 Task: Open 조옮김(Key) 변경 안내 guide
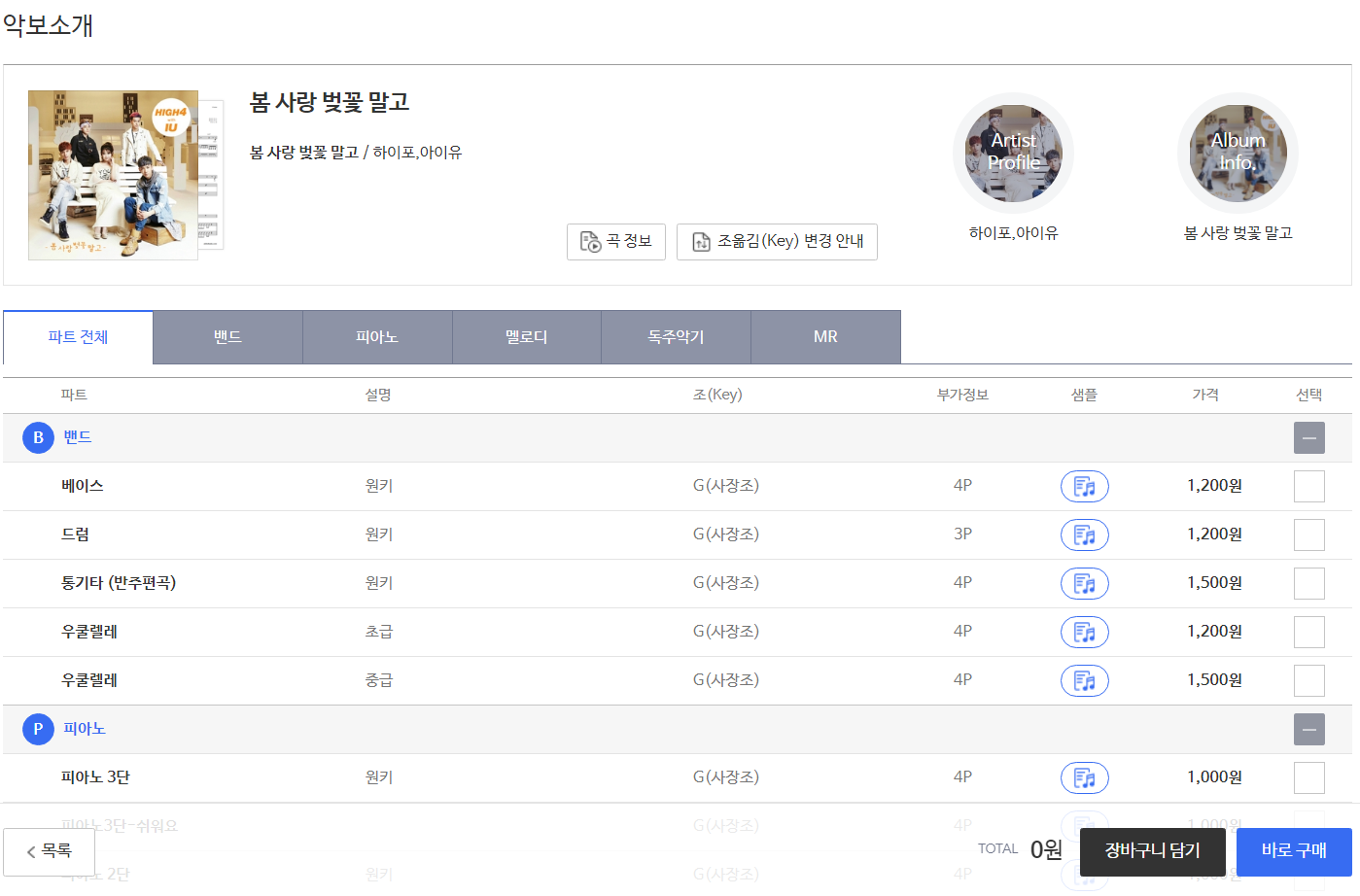tap(777, 242)
